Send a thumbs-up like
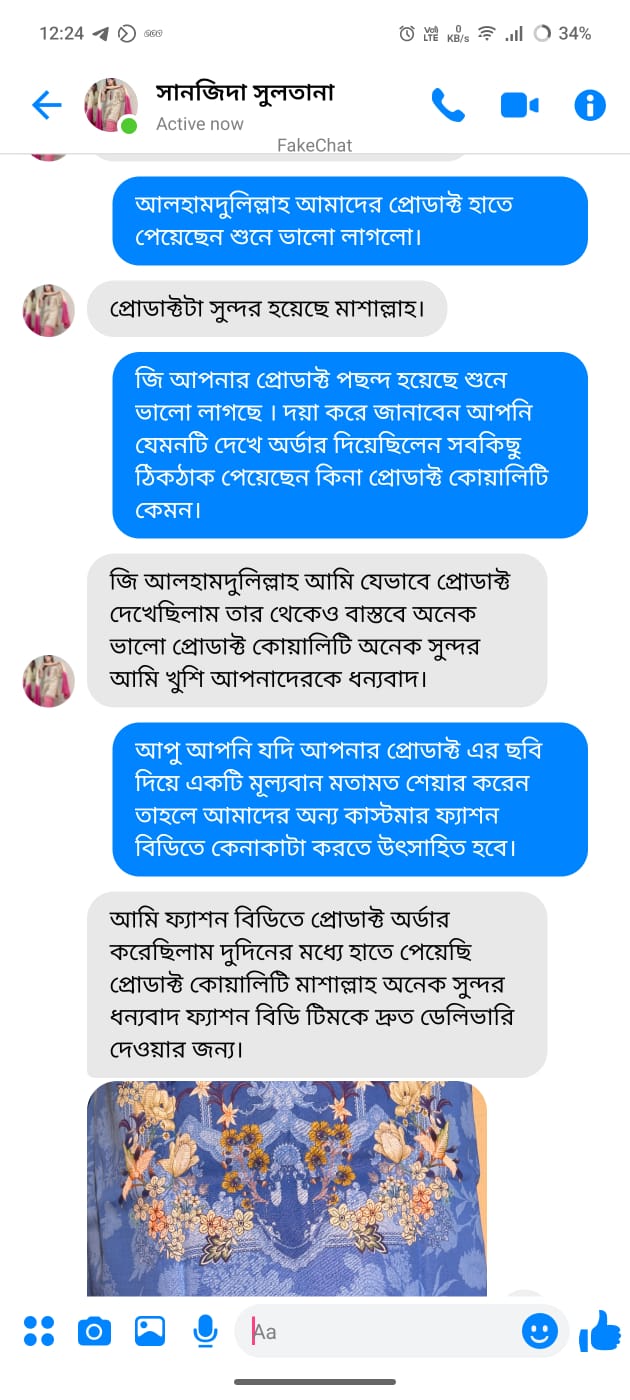The image size is (630, 1400). (599, 1330)
